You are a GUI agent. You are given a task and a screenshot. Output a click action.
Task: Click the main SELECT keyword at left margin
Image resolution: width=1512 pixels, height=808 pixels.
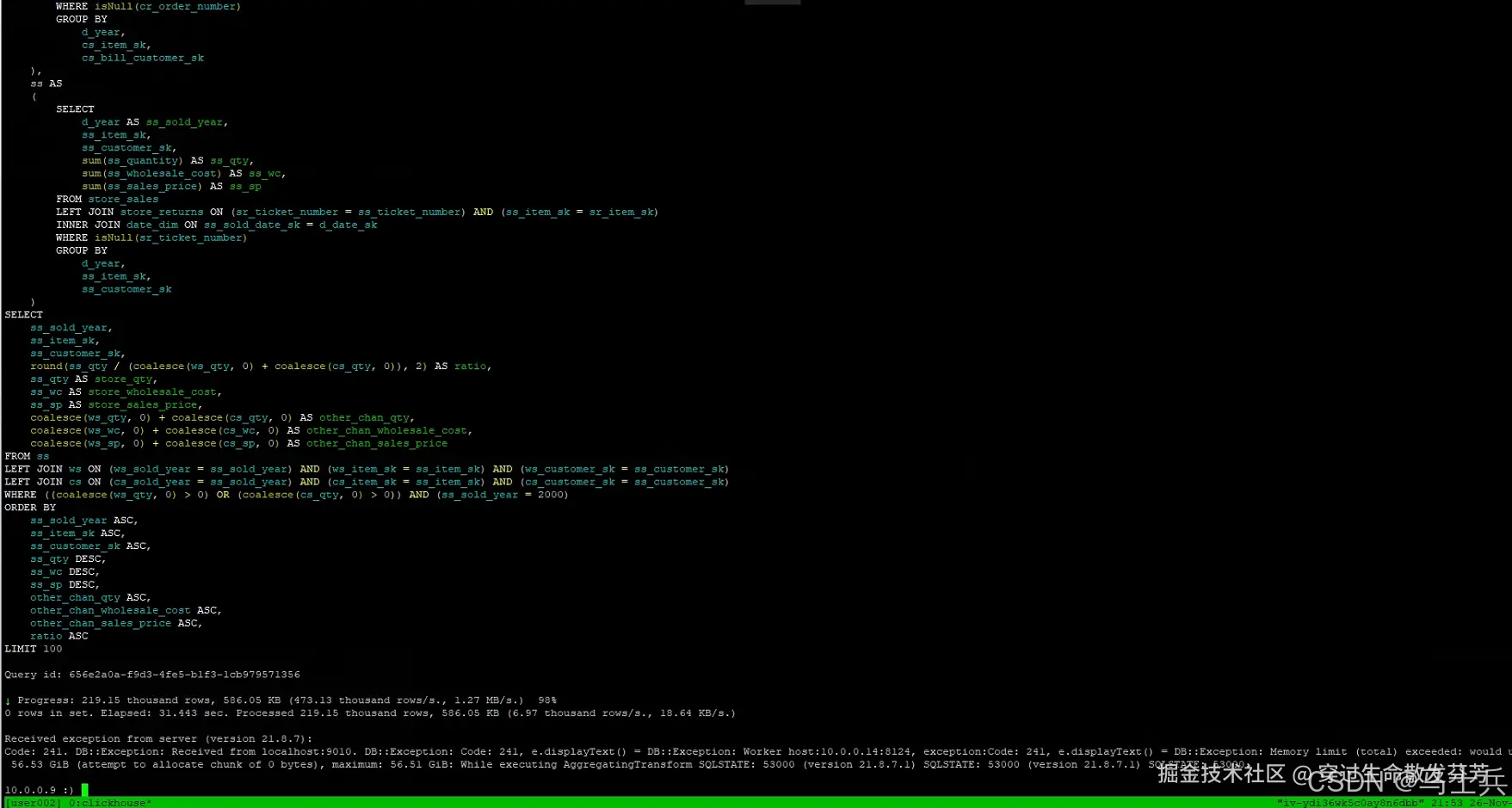(23, 315)
